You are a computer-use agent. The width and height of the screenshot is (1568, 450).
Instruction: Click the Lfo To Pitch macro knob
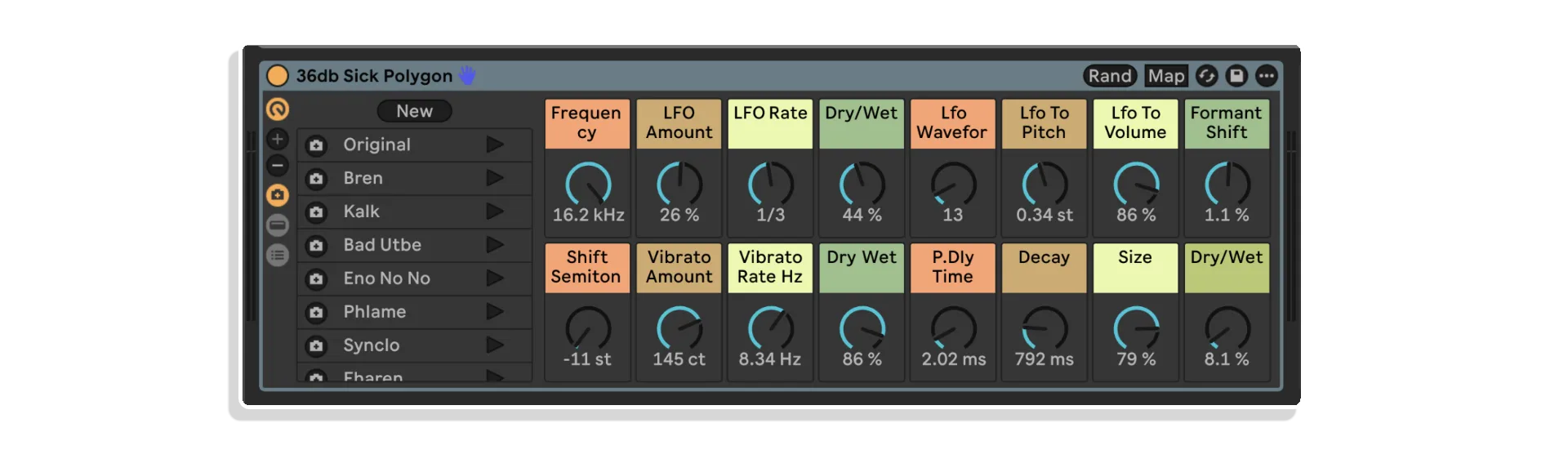click(1045, 184)
